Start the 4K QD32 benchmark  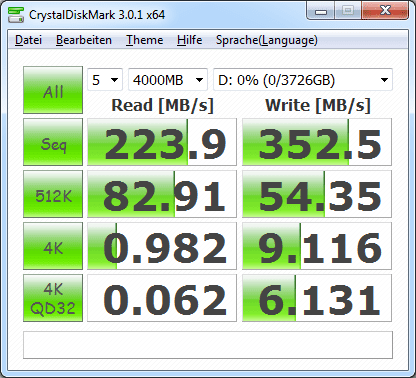coord(53,298)
